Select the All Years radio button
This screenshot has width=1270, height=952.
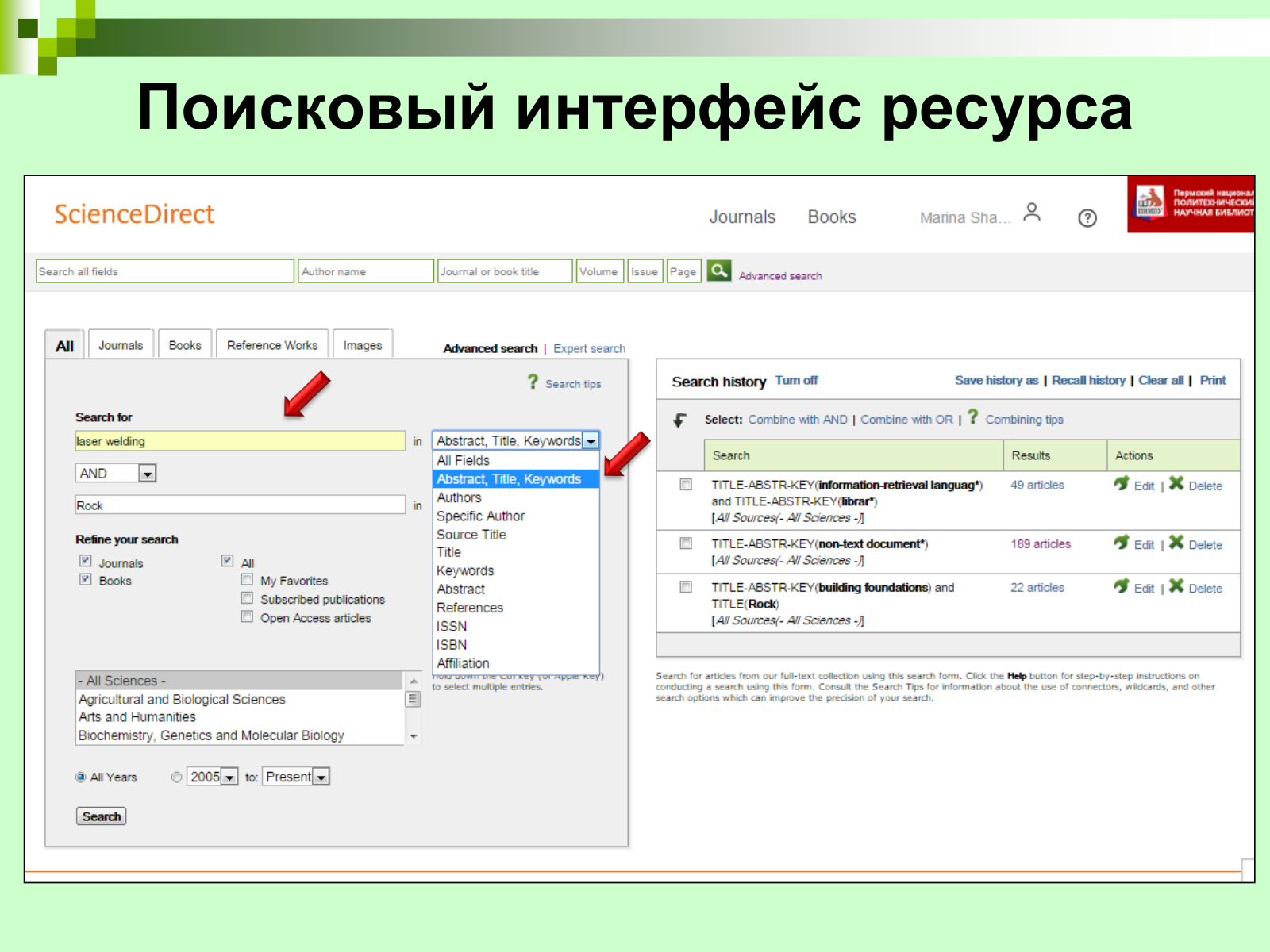(x=81, y=777)
